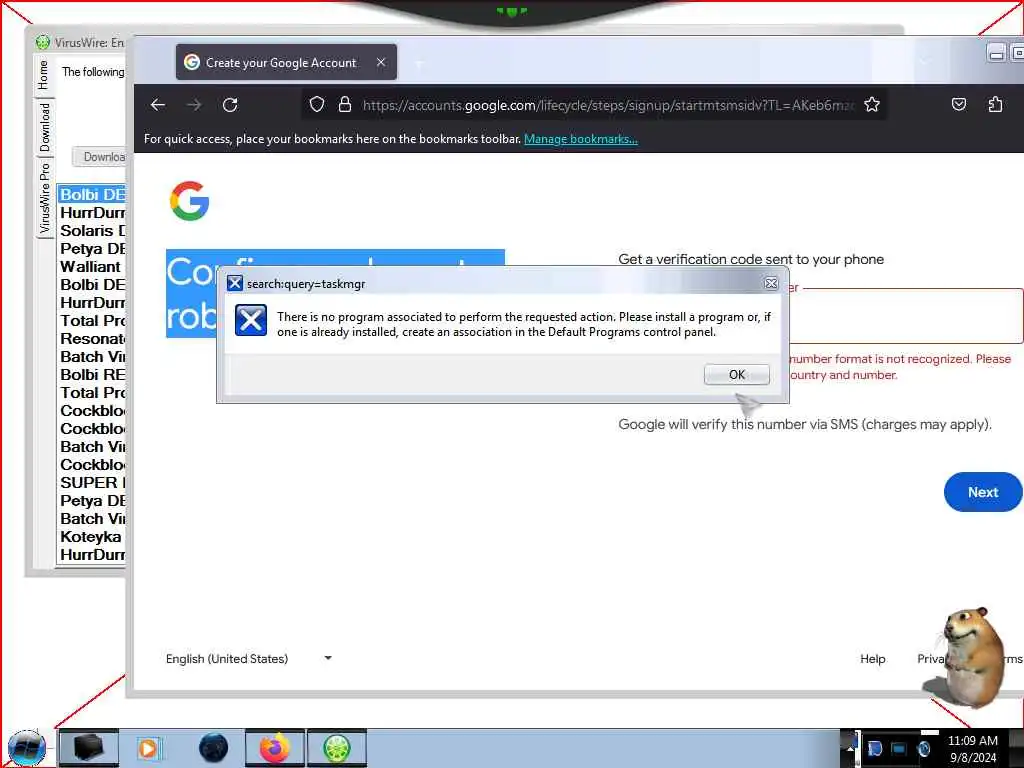Close the Create your Google Account tab
This screenshot has width=1024, height=768.
coord(381,62)
